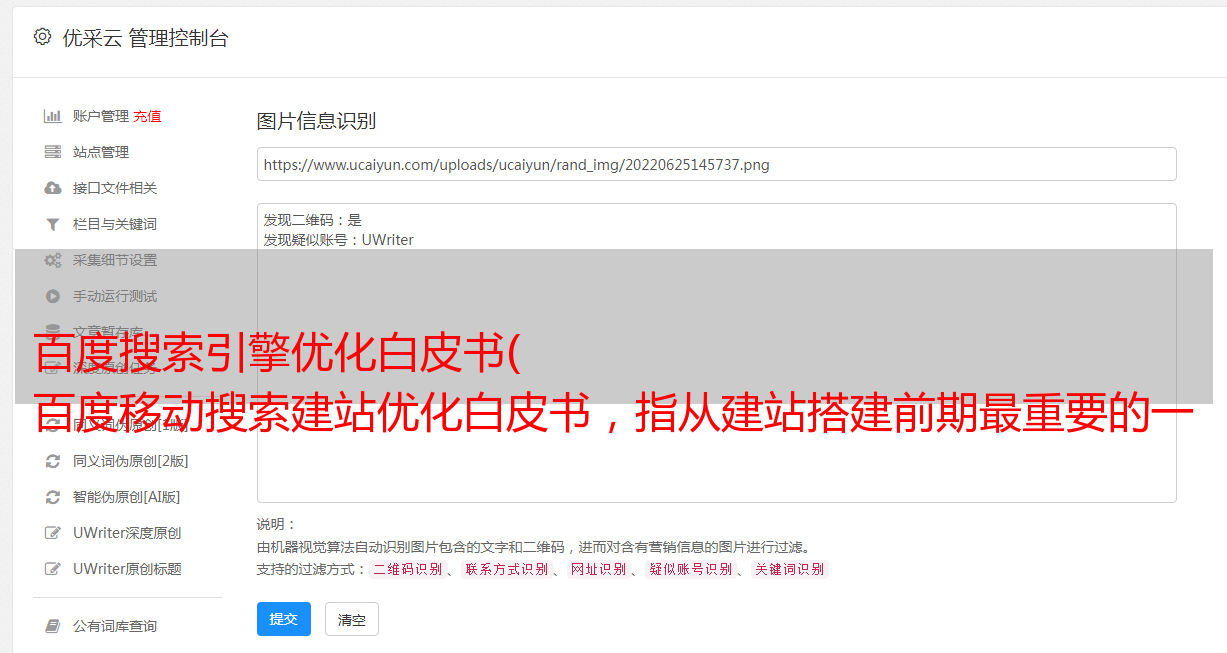Screen dimensions: 1227x653
Task: Click the 疑似账号识别 tag
Action: click(x=691, y=569)
